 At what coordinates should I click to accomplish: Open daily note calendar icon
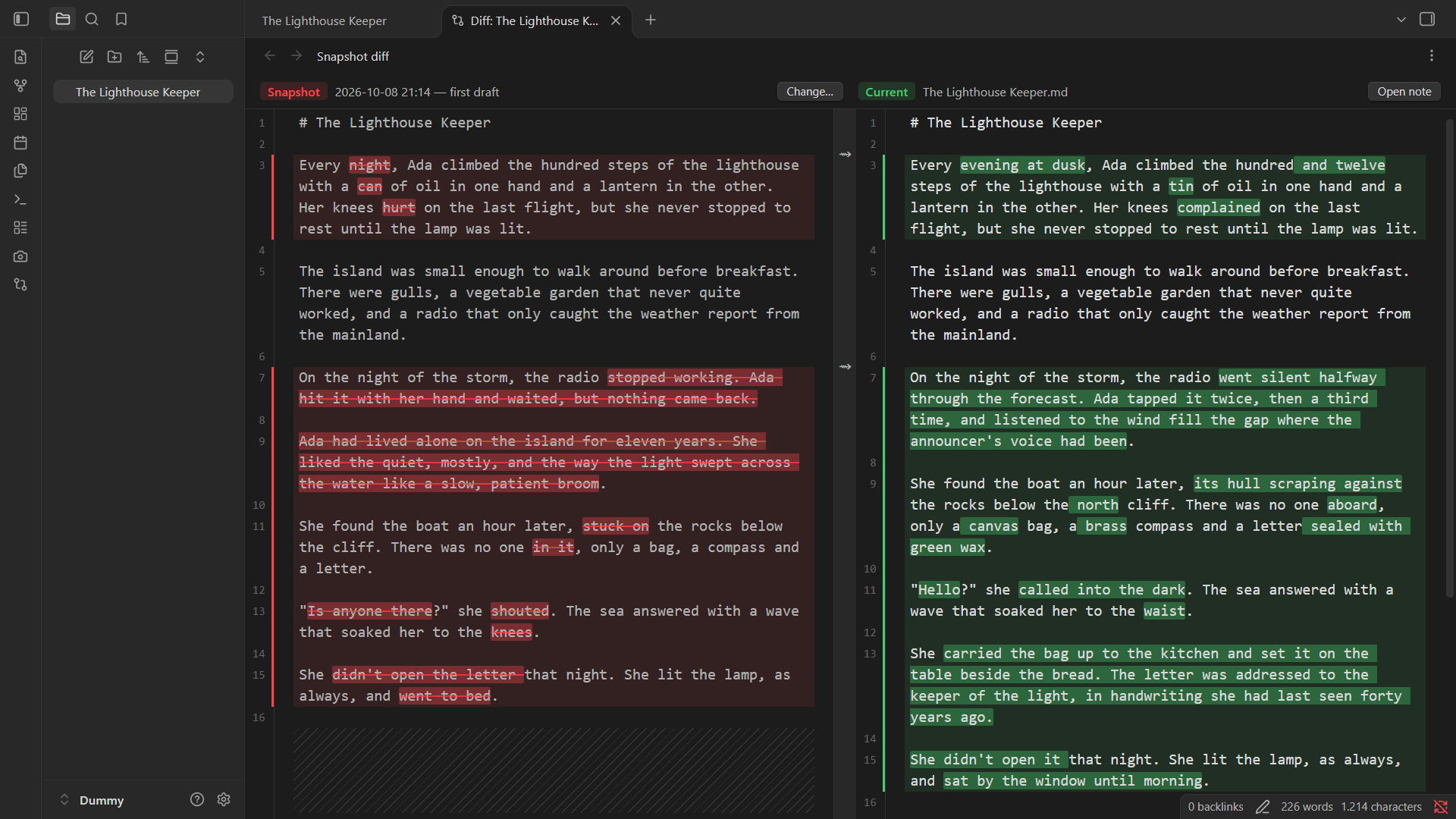click(20, 143)
